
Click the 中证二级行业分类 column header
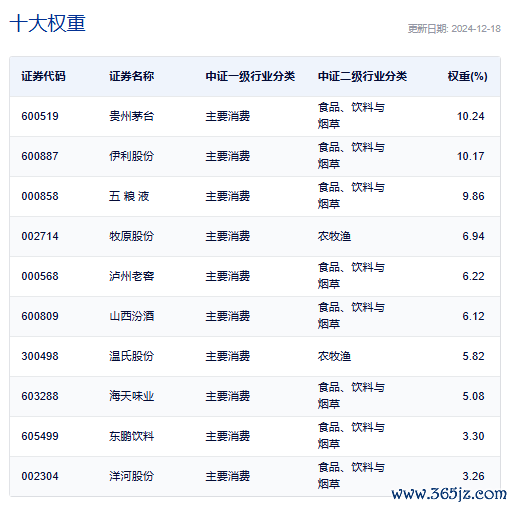point(362,76)
